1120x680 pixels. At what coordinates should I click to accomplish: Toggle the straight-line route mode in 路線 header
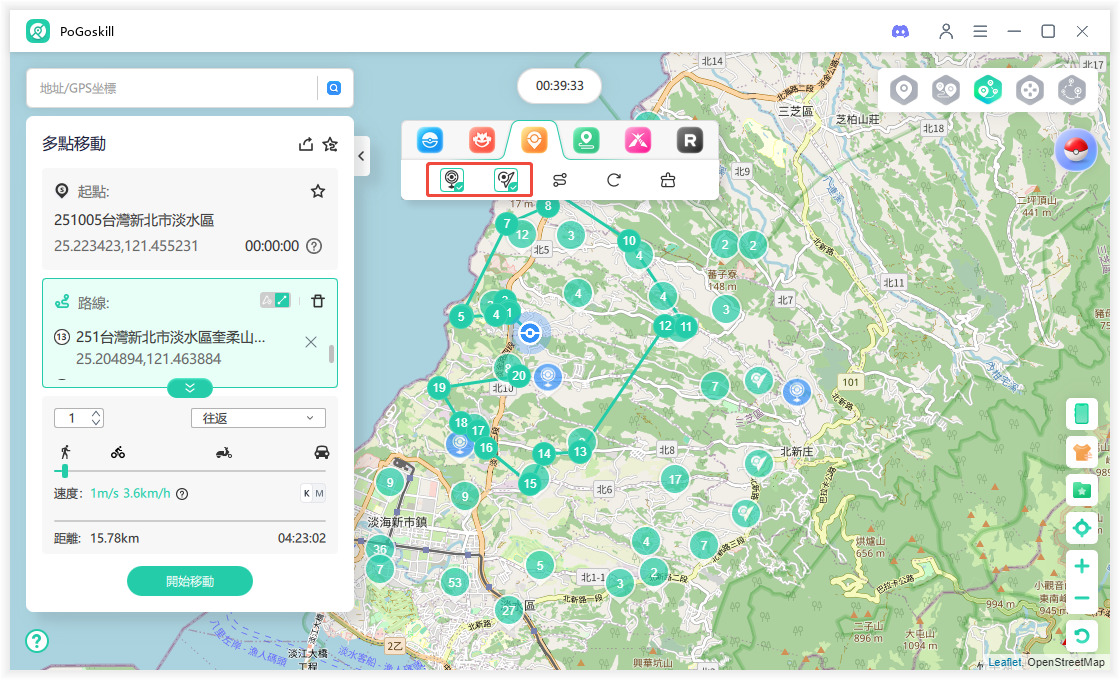tap(283, 300)
